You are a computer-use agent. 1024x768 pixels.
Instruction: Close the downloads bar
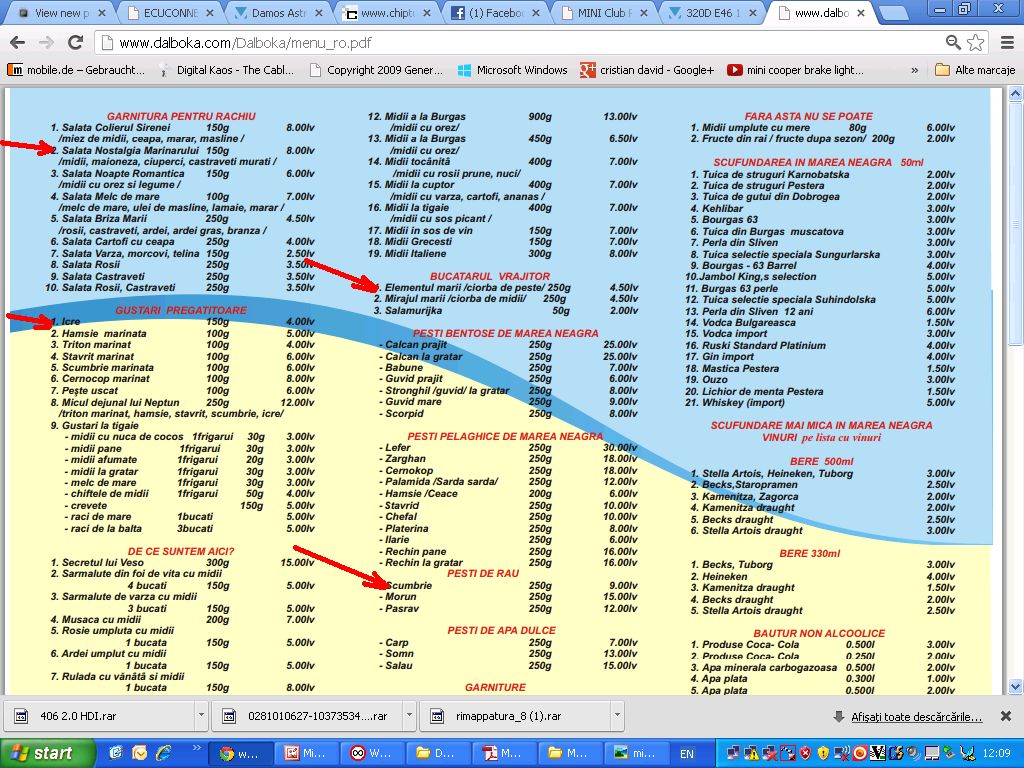click(x=1006, y=717)
